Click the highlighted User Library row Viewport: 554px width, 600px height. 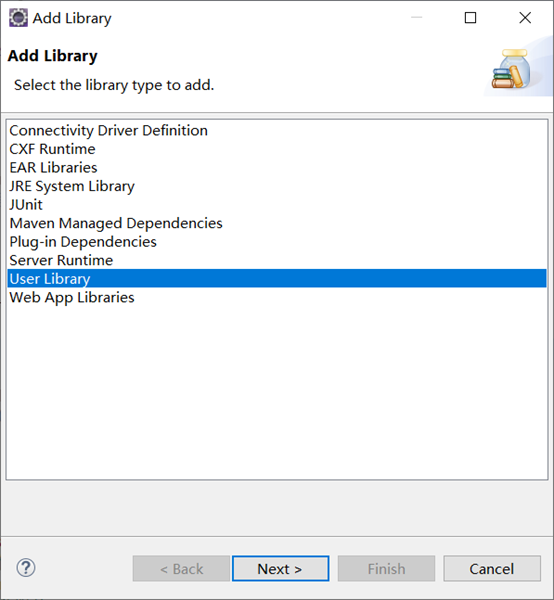tap(277, 278)
